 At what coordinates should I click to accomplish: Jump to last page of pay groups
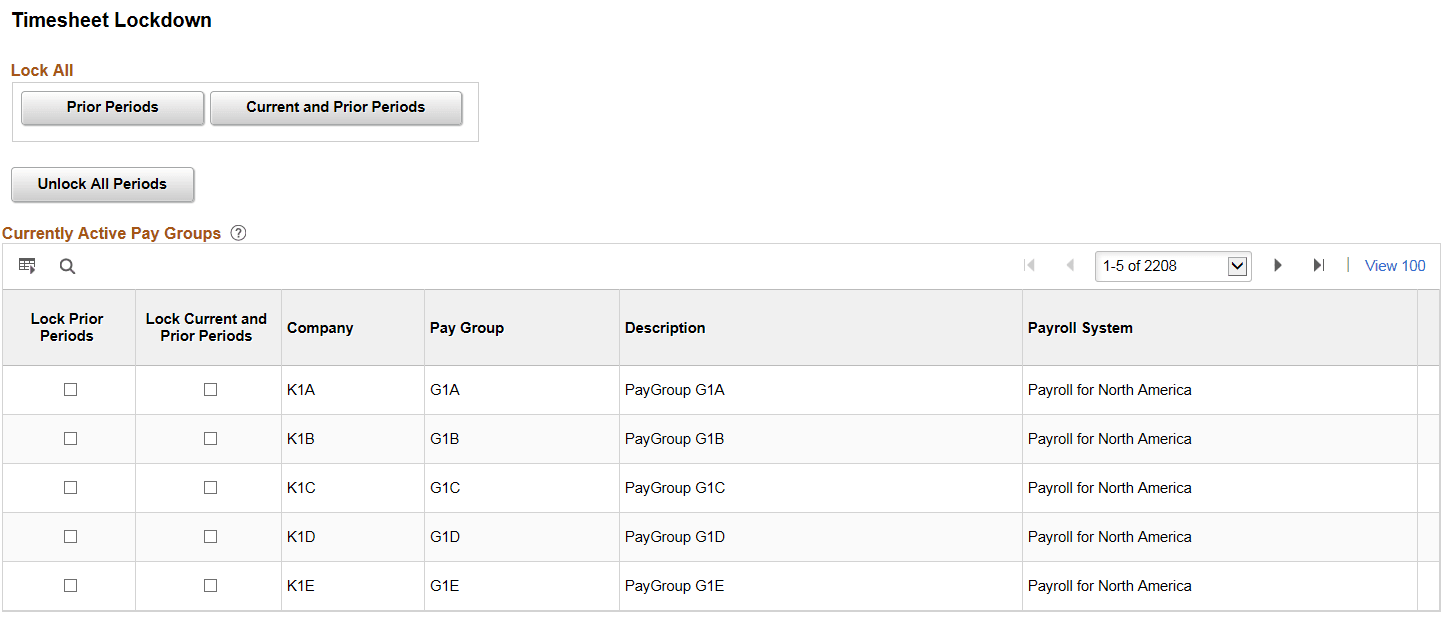pyautogui.click(x=1318, y=265)
